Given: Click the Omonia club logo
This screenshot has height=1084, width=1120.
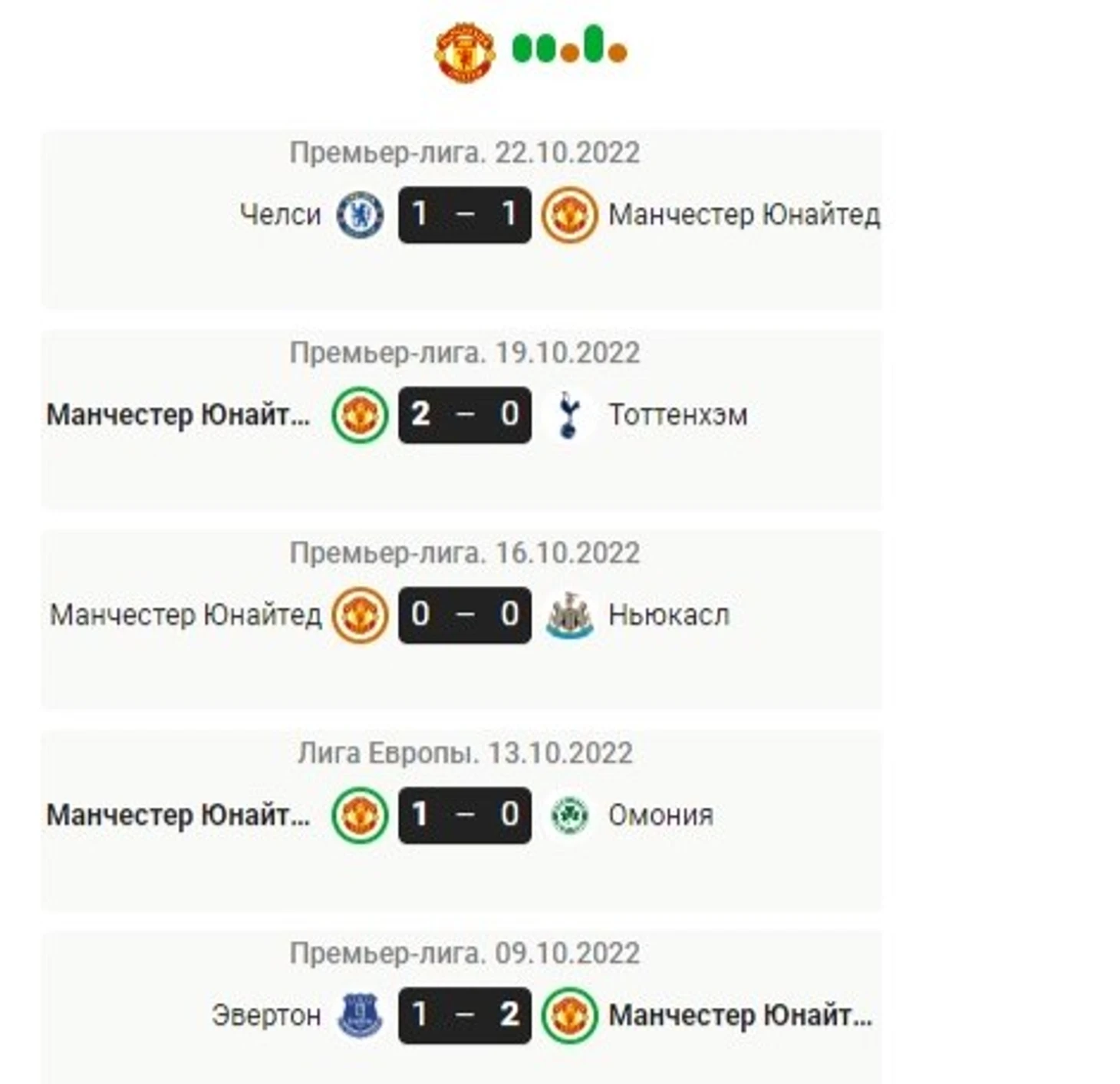Looking at the screenshot, I should pyautogui.click(x=569, y=815).
